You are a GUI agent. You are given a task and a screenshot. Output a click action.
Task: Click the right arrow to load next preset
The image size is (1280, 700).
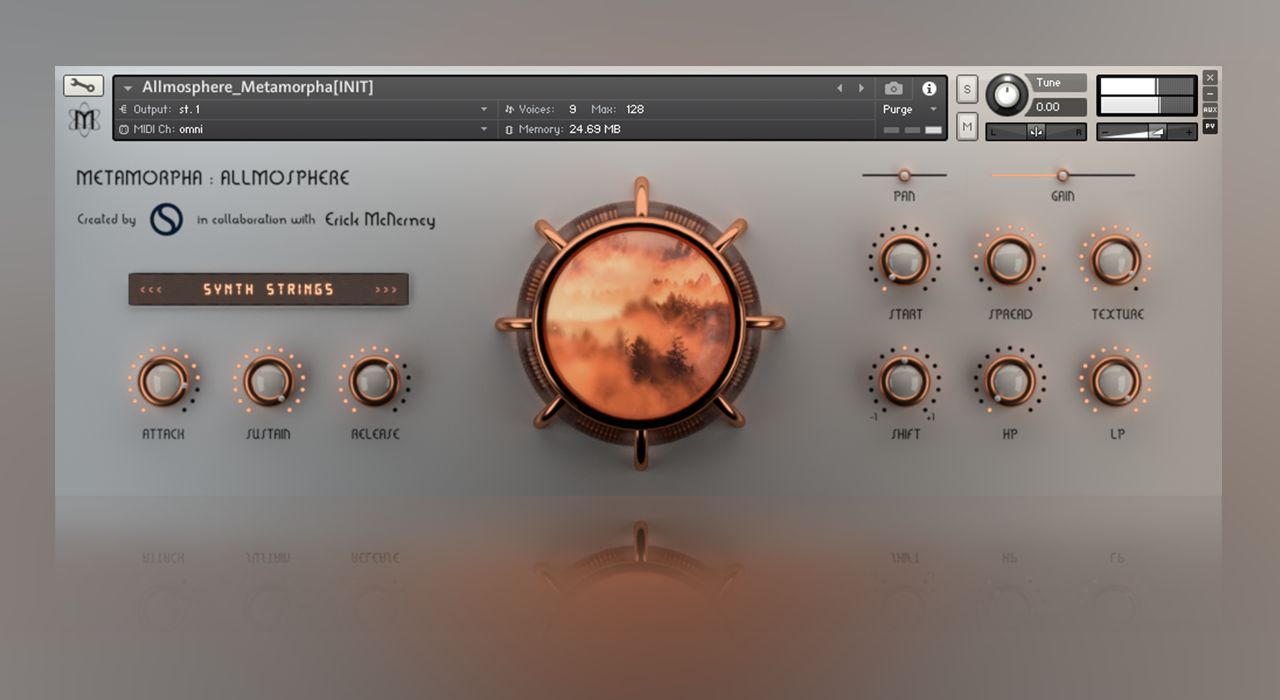[388, 289]
